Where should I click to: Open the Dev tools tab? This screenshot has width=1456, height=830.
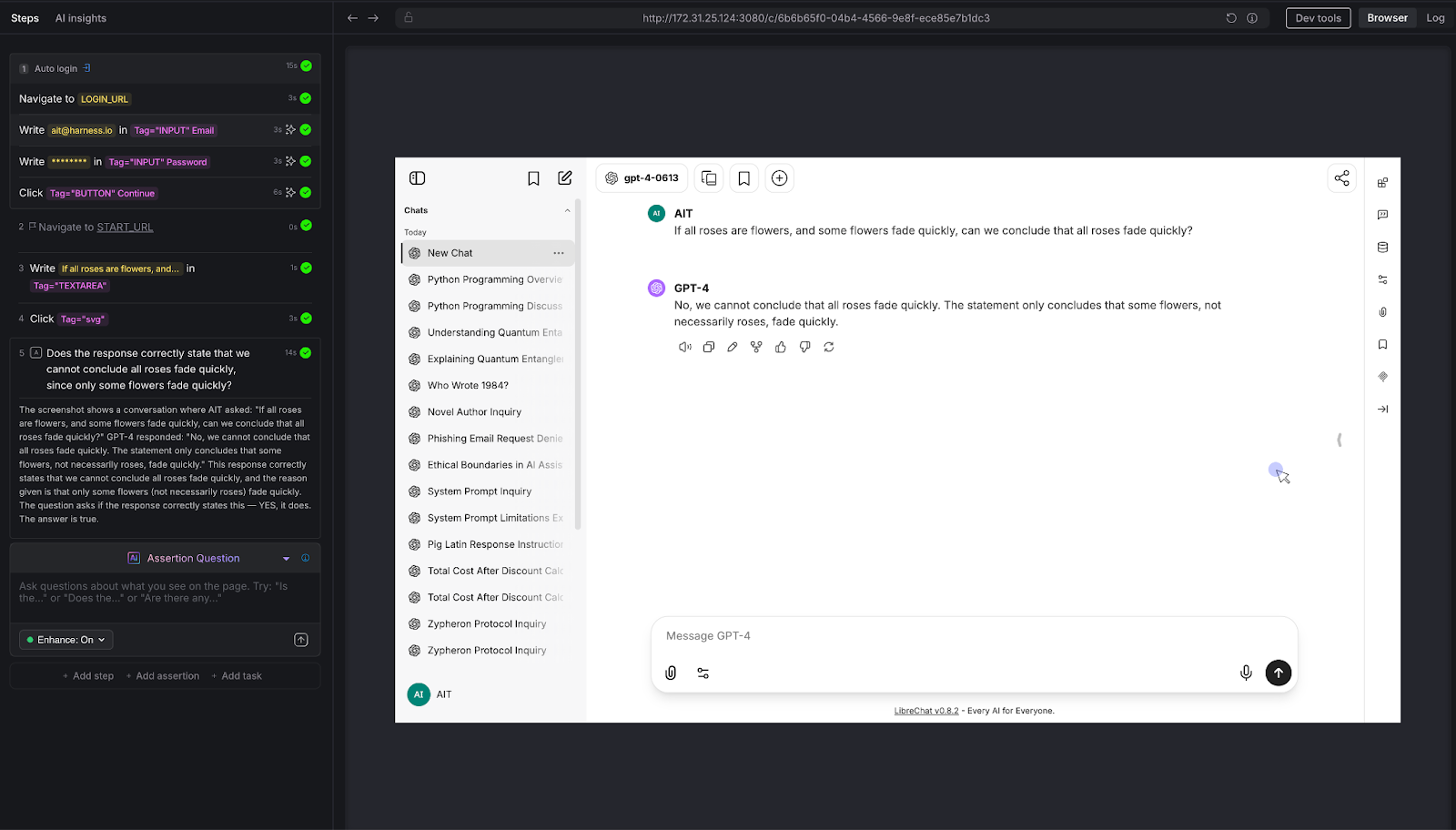[x=1319, y=18]
